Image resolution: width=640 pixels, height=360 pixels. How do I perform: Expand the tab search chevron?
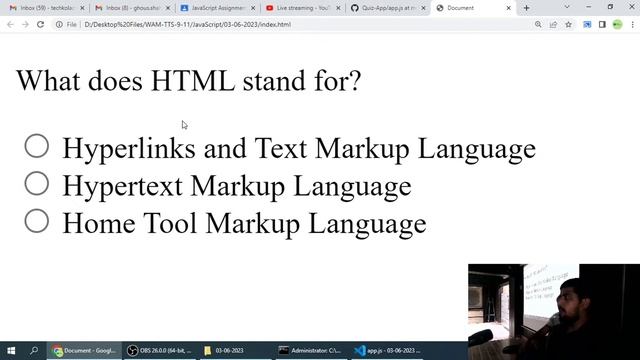pos(567,7)
